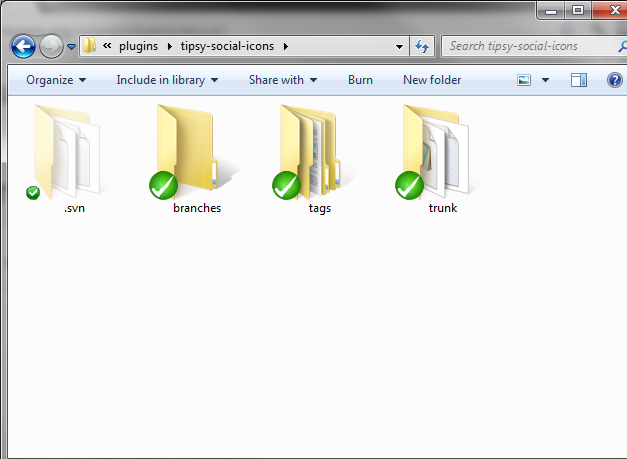Expand the hidden path chevron «
Screen dimensions: 627x459
click(107, 46)
